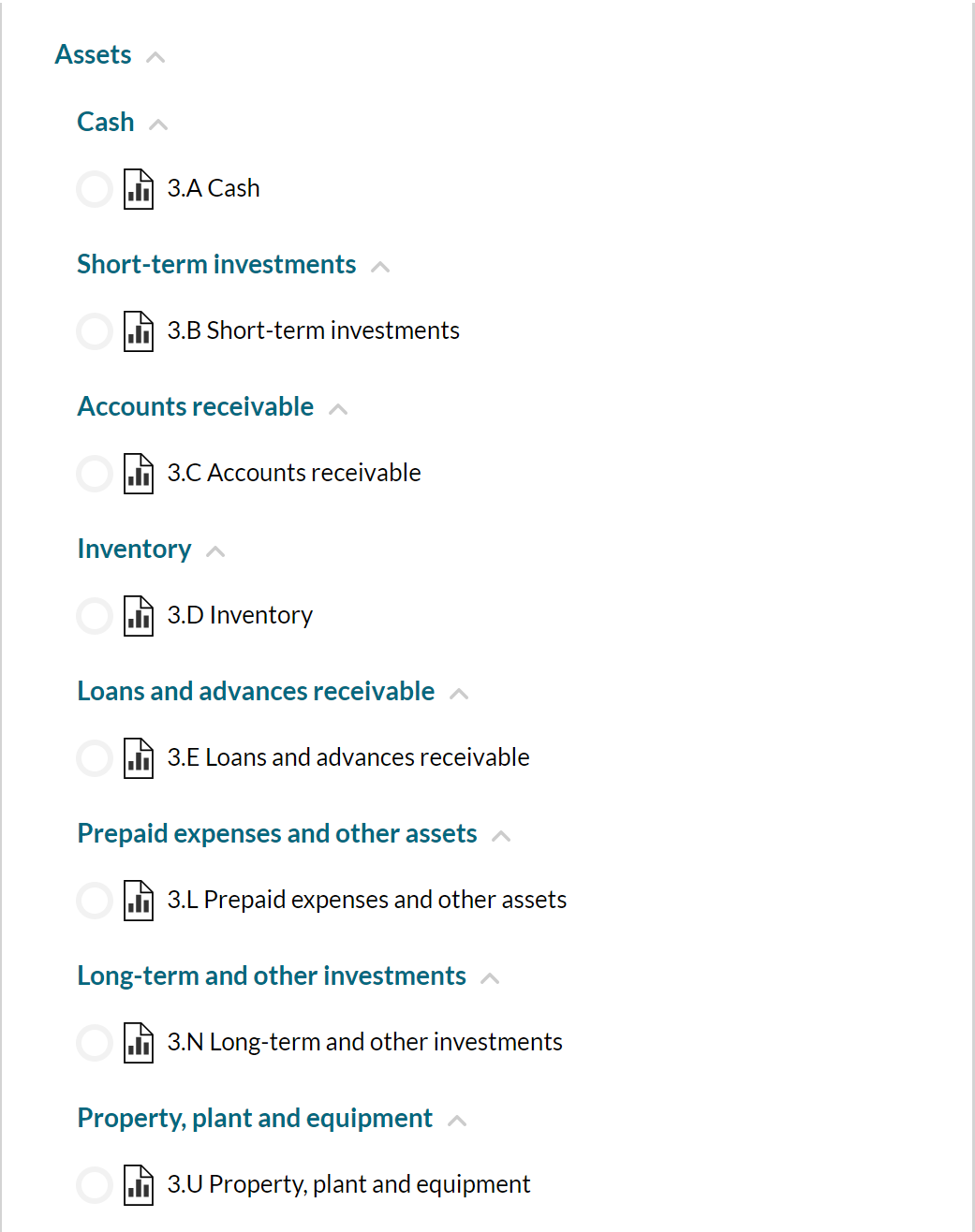Collapse the Short-term investments group chevron
The width and height of the screenshot is (975, 1232).
[x=380, y=267]
